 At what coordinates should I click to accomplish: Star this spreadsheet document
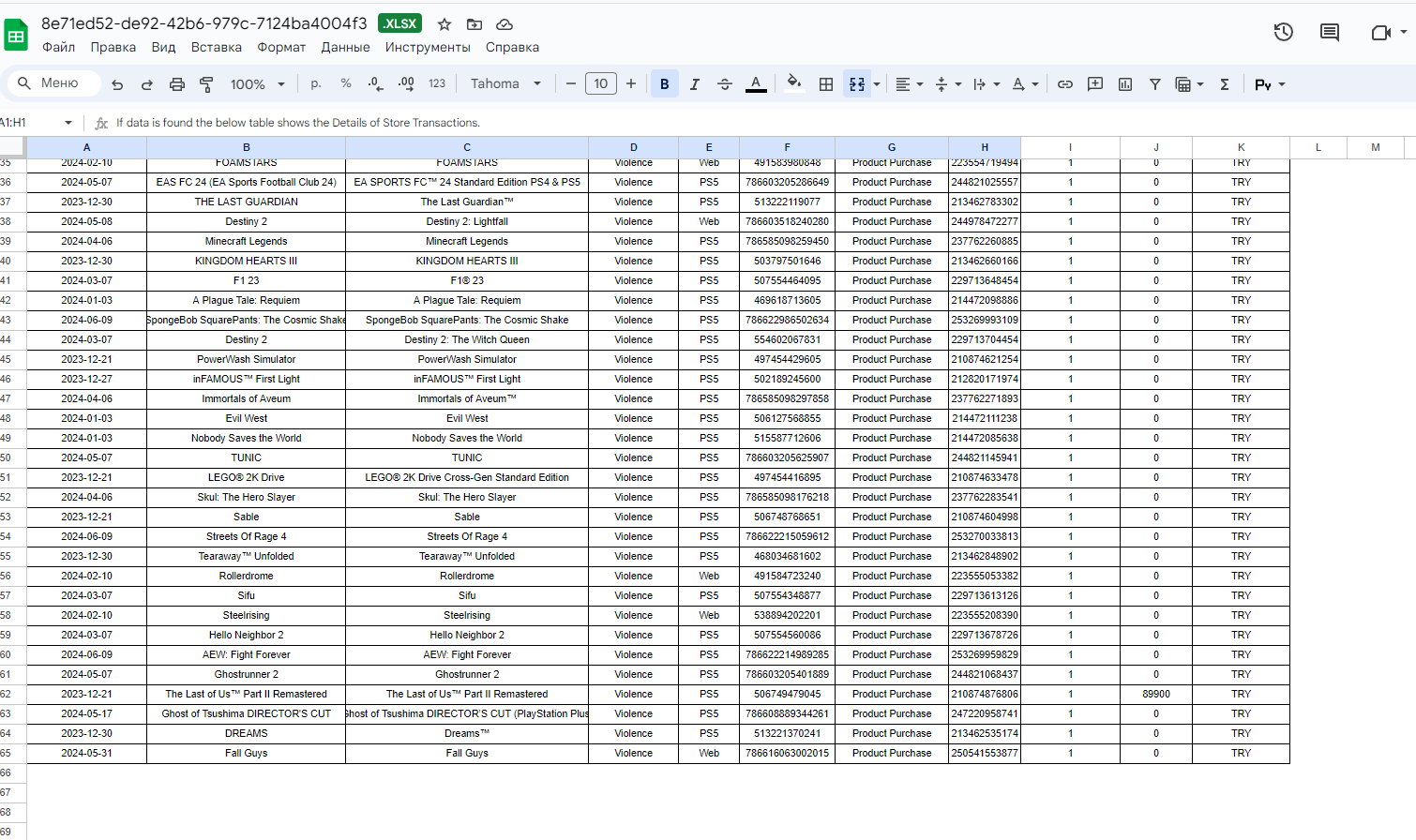point(444,24)
